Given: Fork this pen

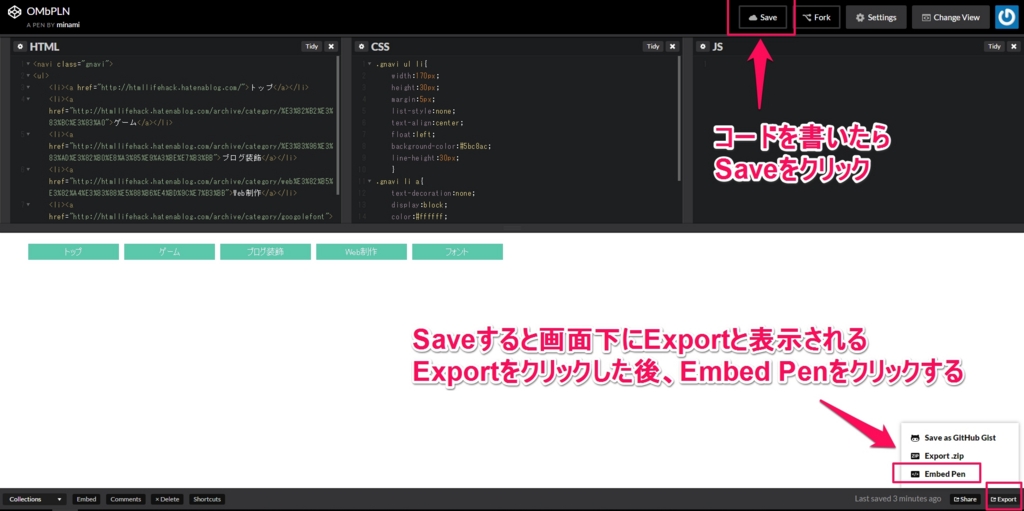Looking at the screenshot, I should (x=816, y=18).
